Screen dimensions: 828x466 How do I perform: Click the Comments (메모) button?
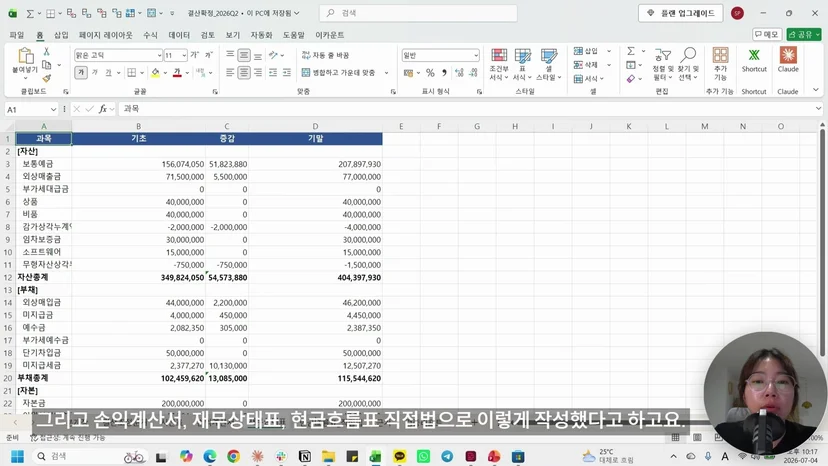767,34
